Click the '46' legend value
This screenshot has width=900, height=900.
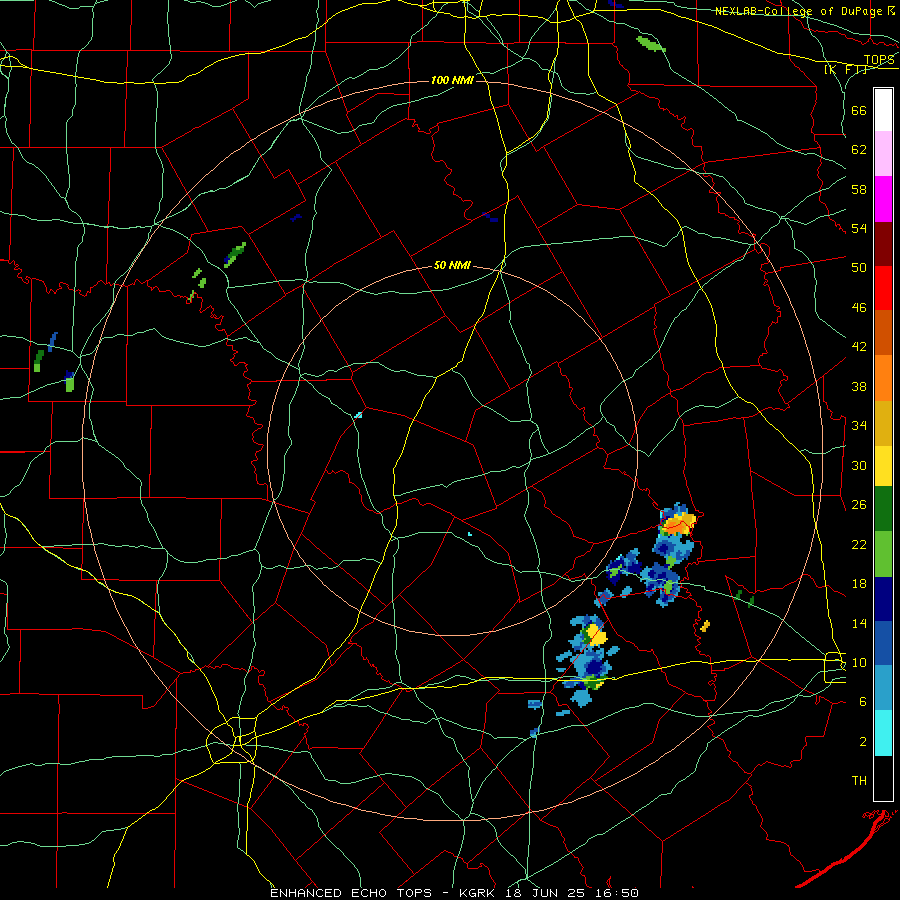[x=859, y=308]
